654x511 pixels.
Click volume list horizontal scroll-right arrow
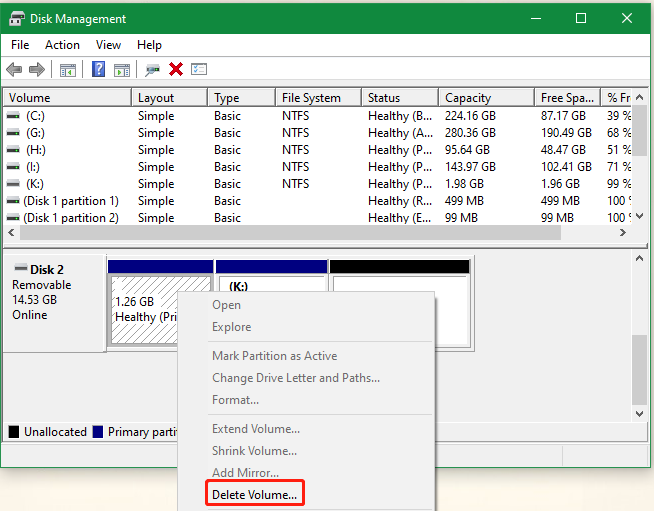pos(623,233)
